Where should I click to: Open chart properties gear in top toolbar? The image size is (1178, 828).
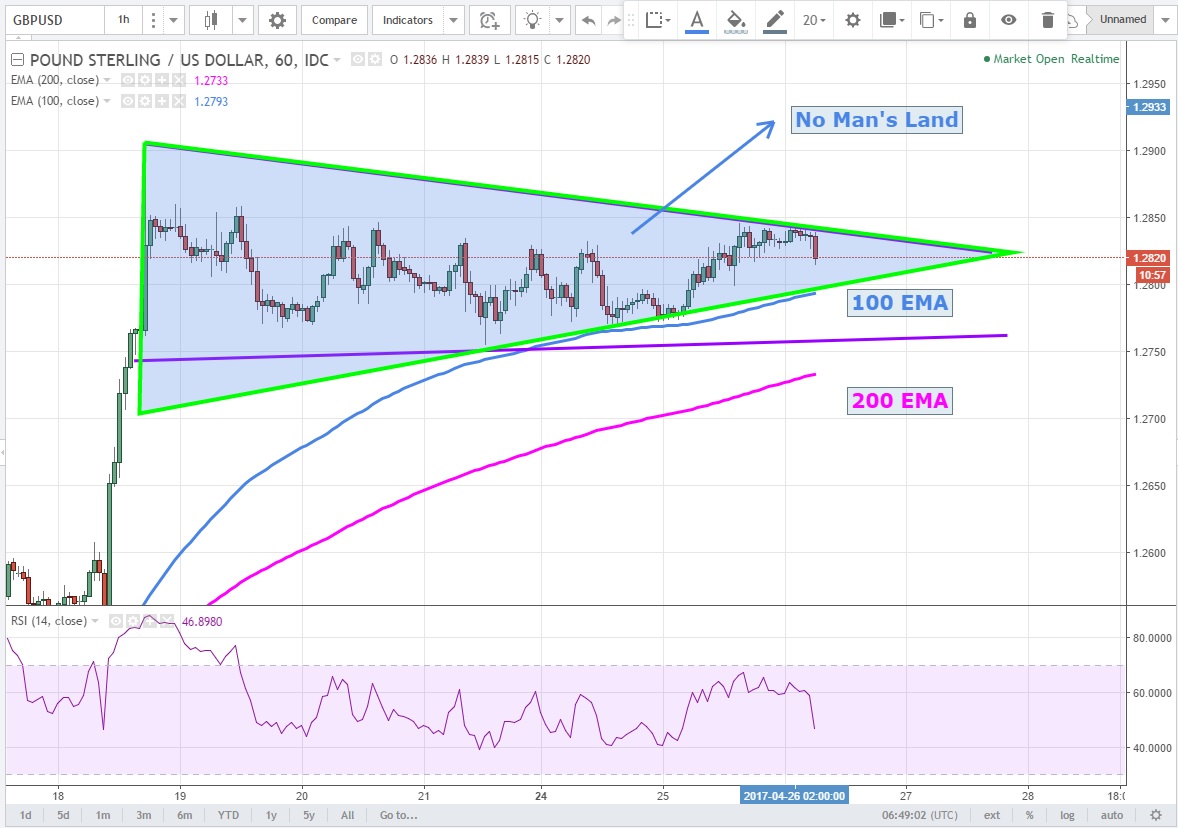pyautogui.click(x=277, y=20)
